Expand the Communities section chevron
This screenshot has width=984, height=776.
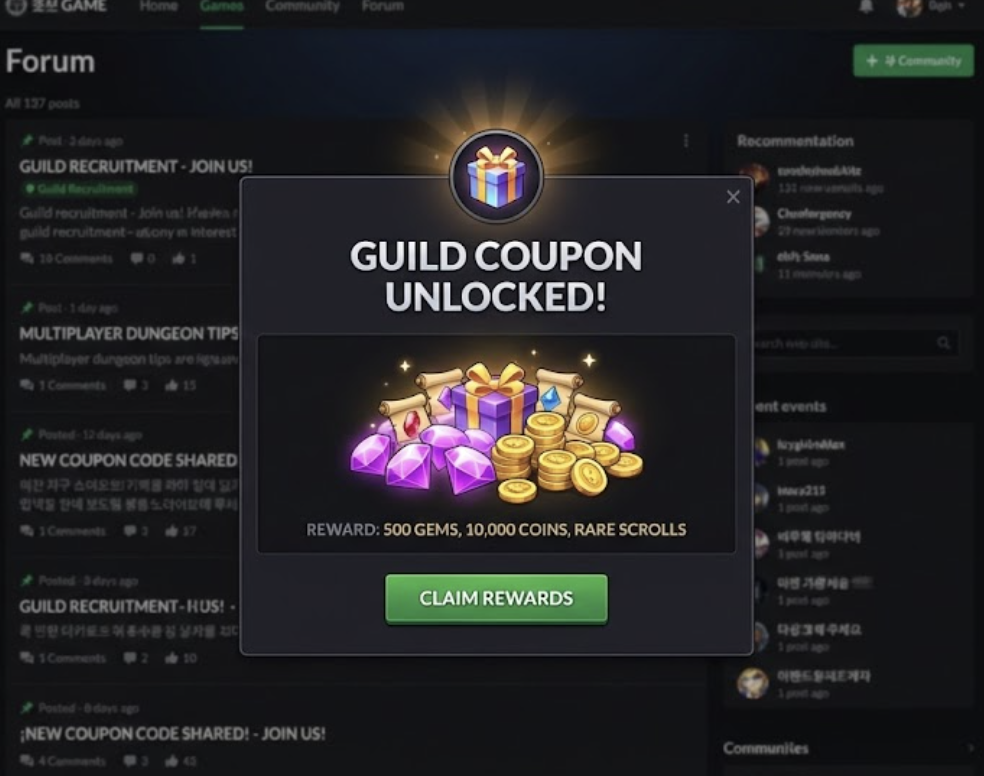click(x=971, y=748)
